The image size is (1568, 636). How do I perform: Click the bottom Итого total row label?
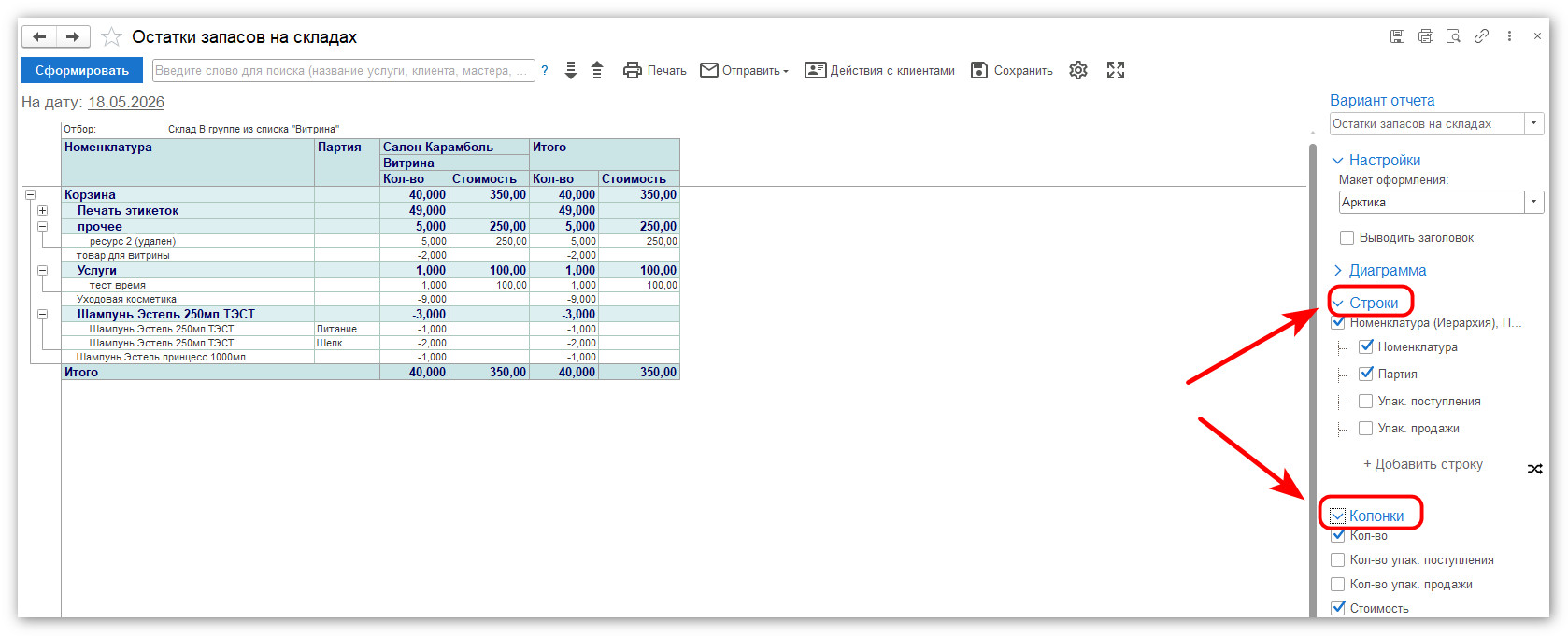[x=81, y=372]
